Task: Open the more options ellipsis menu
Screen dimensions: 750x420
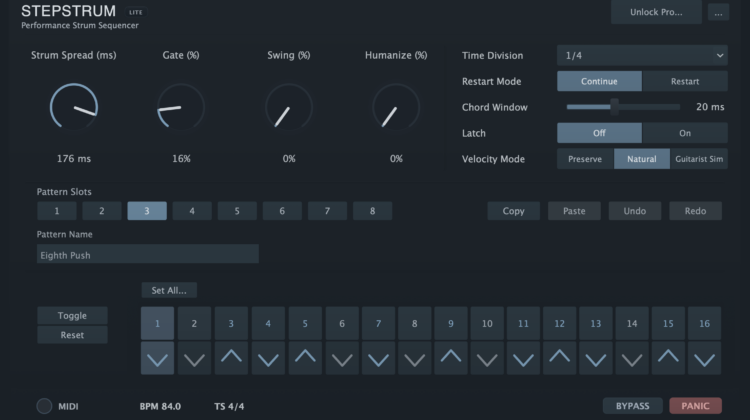Action: tap(718, 12)
